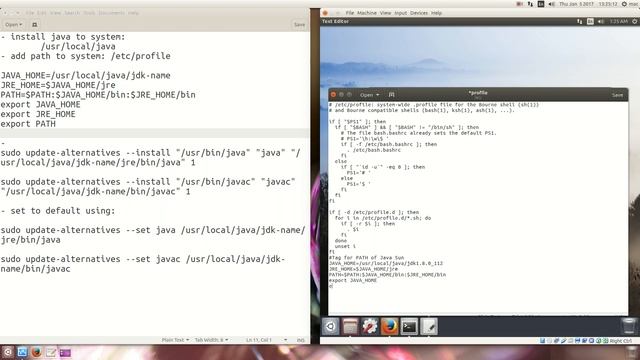Open the Files cabinet icon in VM dock
The width and height of the screenshot is (640, 360).
350,327
